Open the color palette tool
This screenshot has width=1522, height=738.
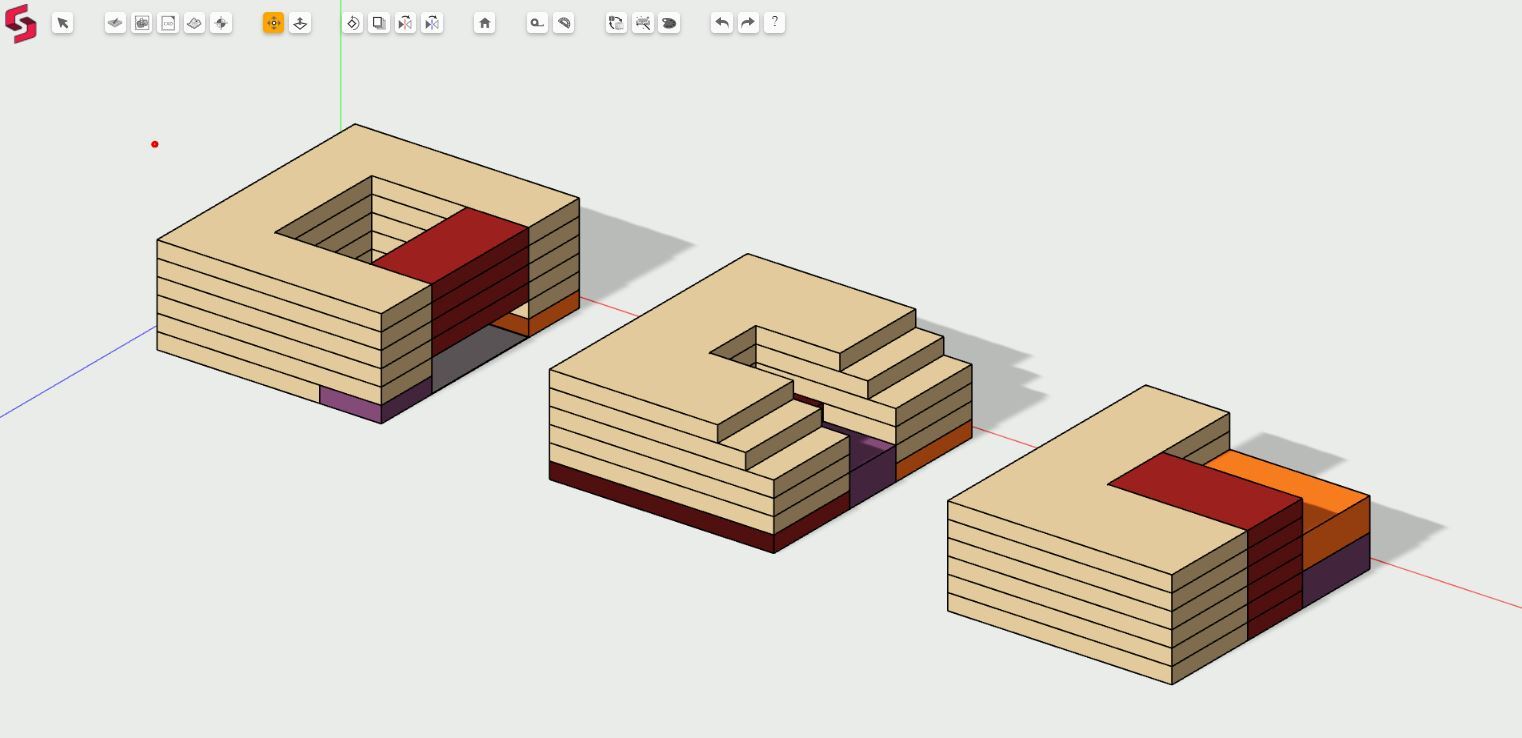pos(669,22)
